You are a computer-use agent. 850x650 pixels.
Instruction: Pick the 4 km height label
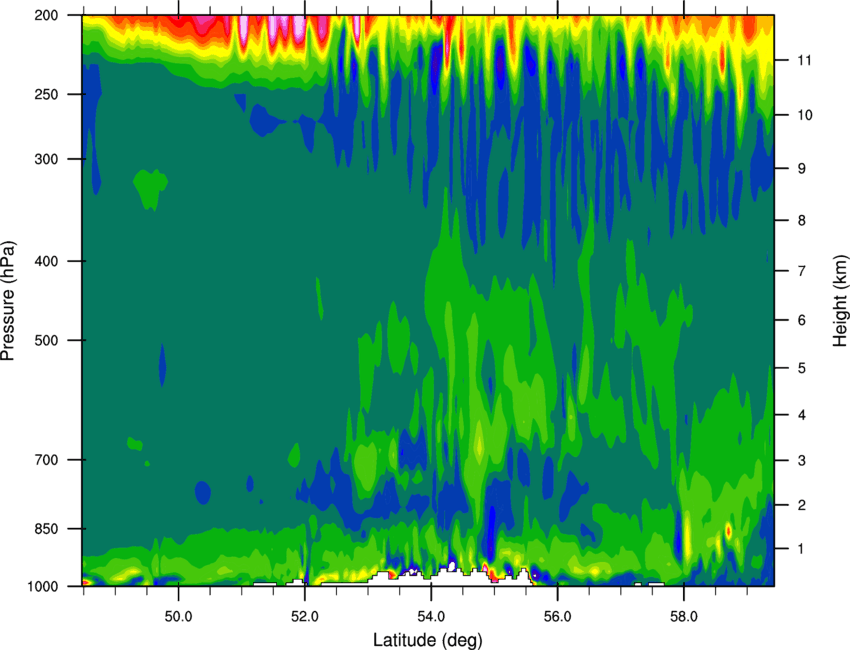(802, 415)
